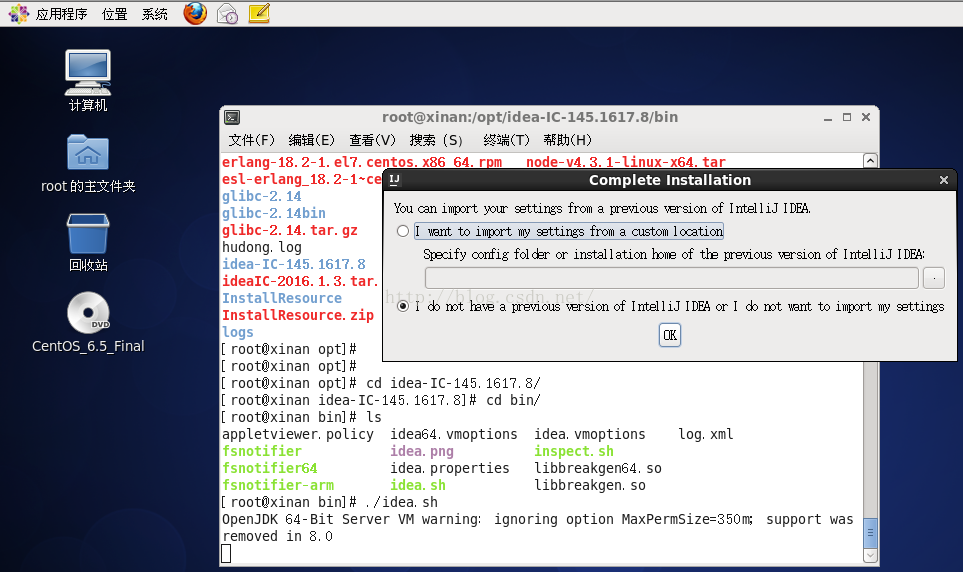Open the terminal 编辑(E) menu
The height and width of the screenshot is (572, 963).
pos(311,140)
